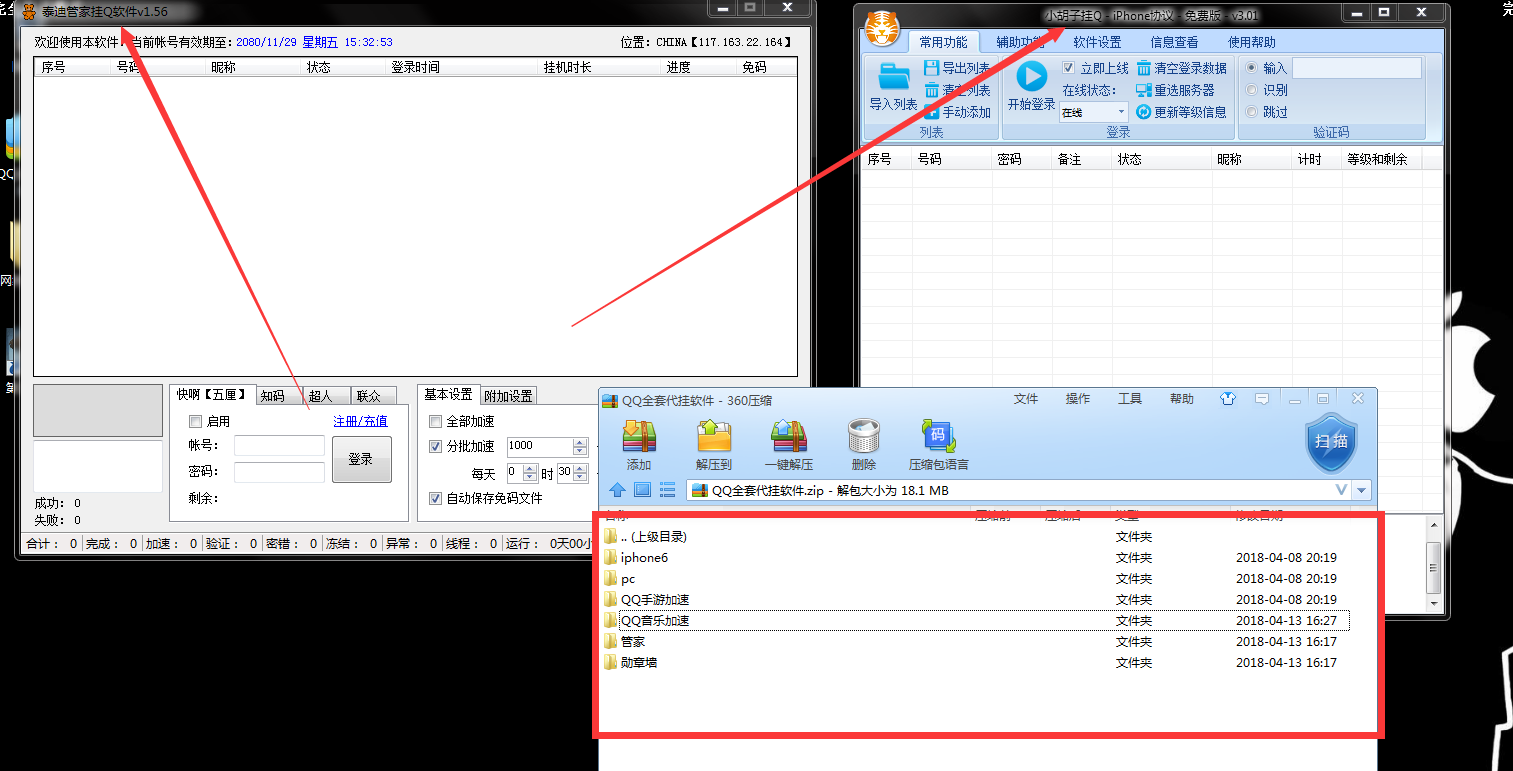Switch to the 附加设置 tab
This screenshot has height=771, width=1513.
pos(509,396)
